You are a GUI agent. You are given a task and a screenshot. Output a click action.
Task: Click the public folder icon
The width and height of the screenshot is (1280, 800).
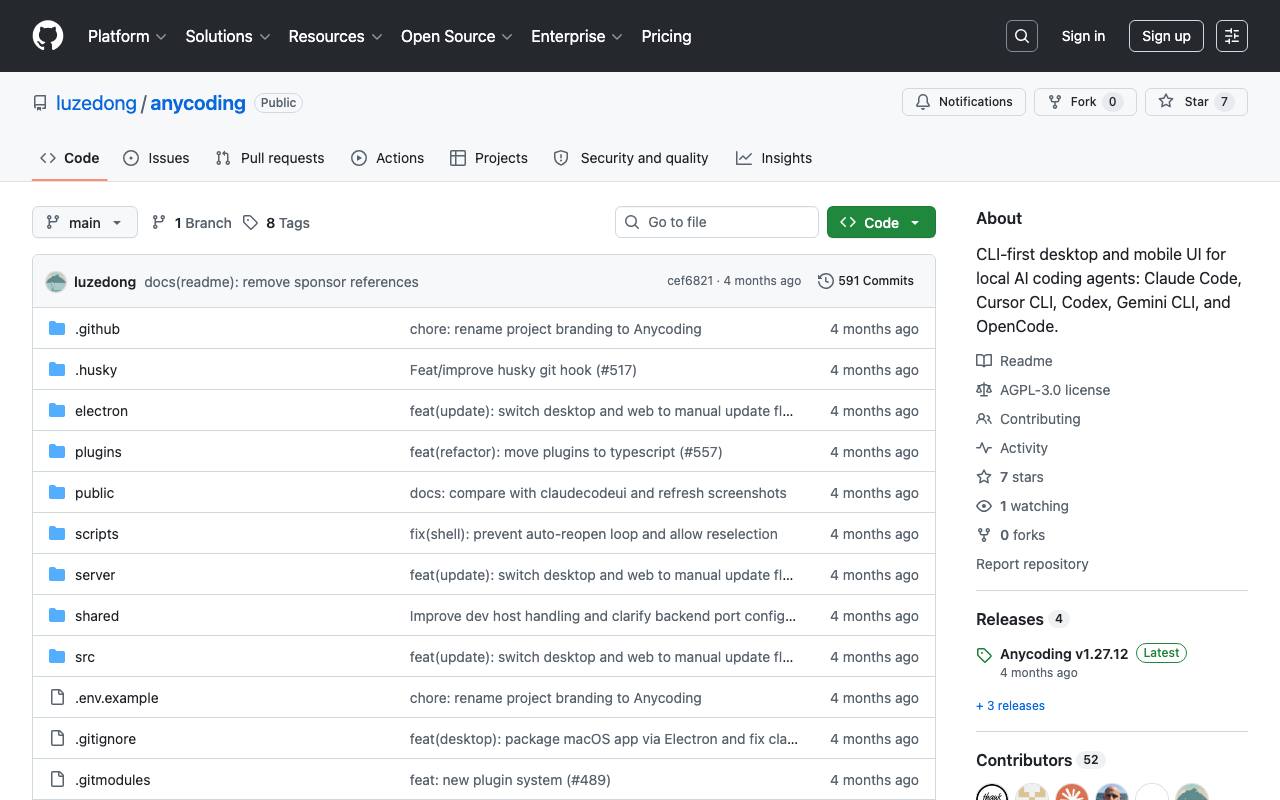tap(57, 493)
